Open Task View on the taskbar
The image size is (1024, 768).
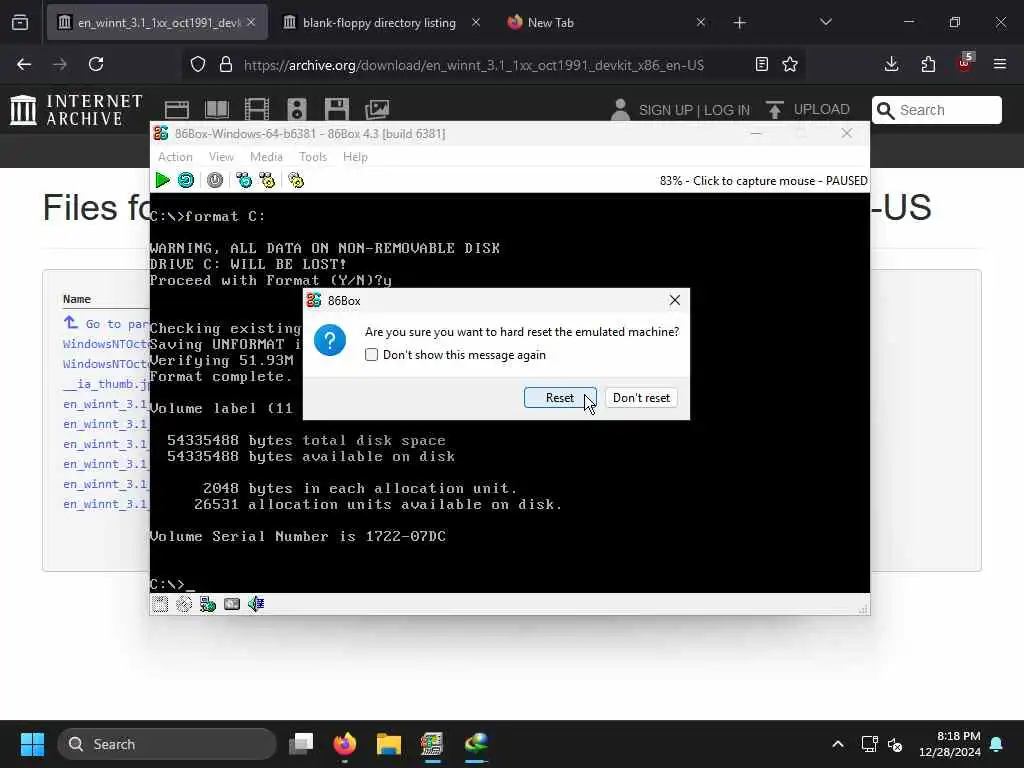[x=301, y=744]
